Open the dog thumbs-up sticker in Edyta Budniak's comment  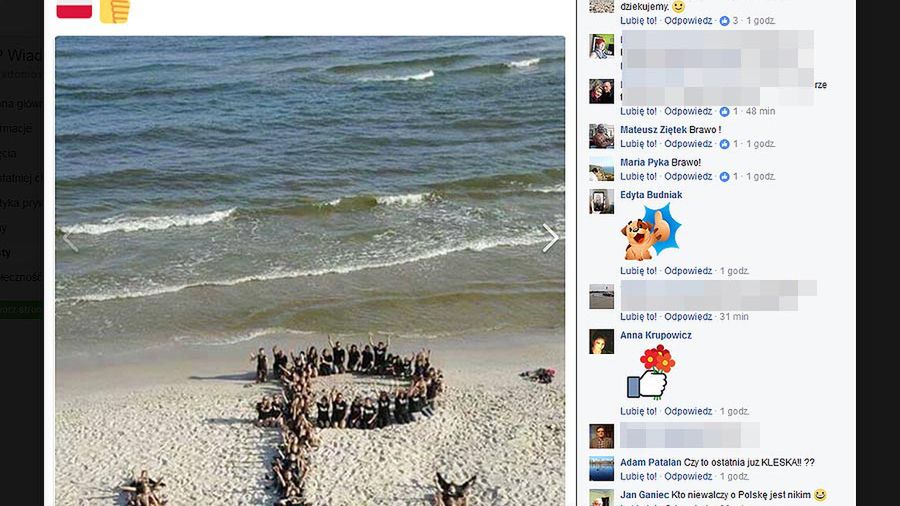pyautogui.click(x=651, y=232)
